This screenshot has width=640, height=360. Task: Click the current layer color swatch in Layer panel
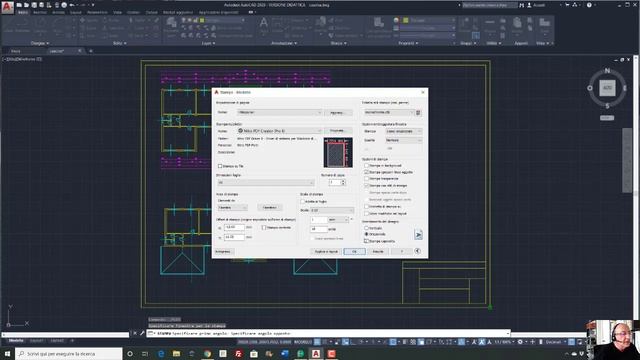point(202,20)
